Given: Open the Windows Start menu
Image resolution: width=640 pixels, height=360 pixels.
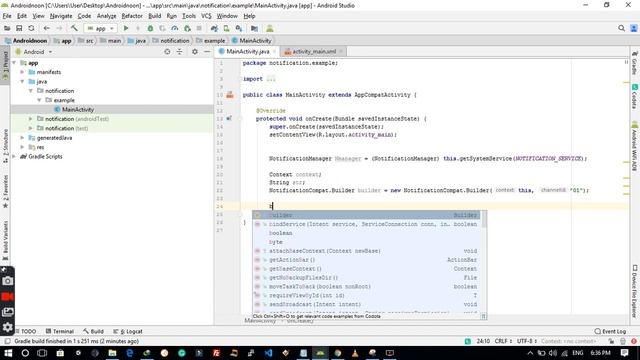Looking at the screenshot, I should [x=8, y=353].
